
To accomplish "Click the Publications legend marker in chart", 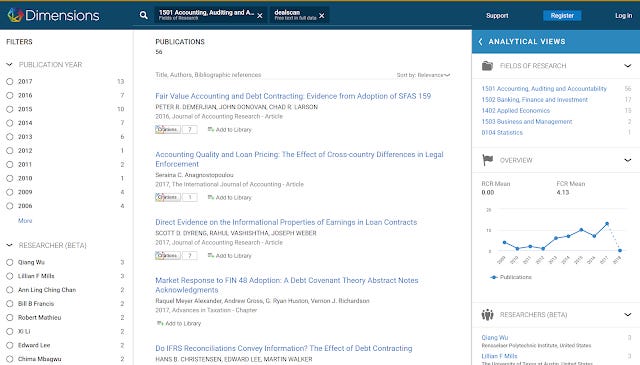I will coord(494,277).
